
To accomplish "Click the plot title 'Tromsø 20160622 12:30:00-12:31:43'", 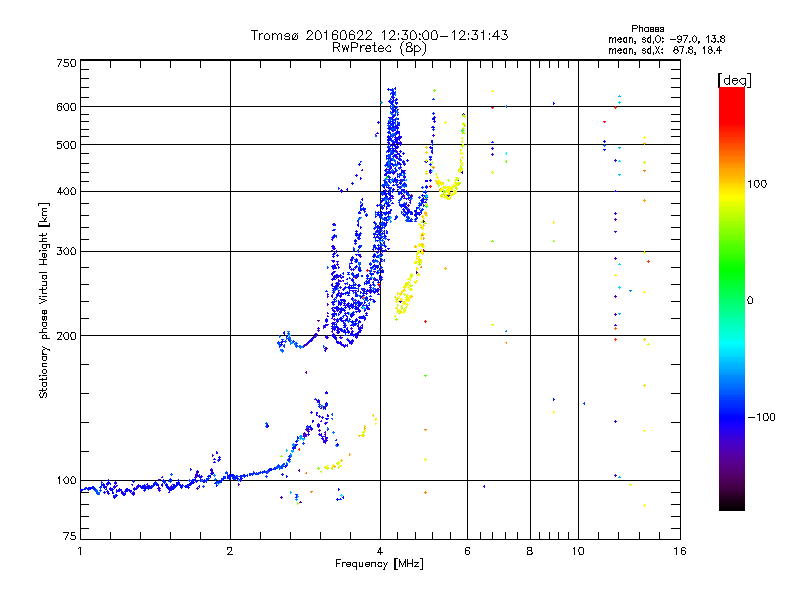I will (x=379, y=35).
